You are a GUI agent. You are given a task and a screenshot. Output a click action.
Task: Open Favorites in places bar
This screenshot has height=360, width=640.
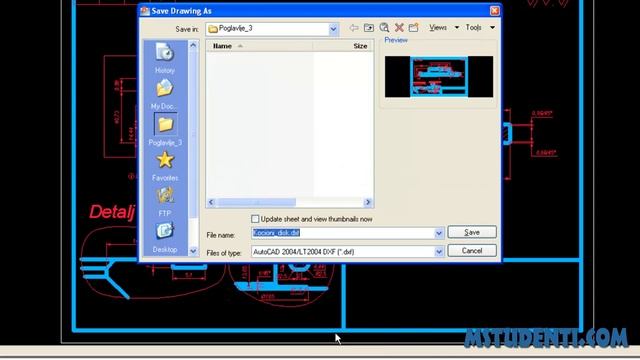pos(165,166)
